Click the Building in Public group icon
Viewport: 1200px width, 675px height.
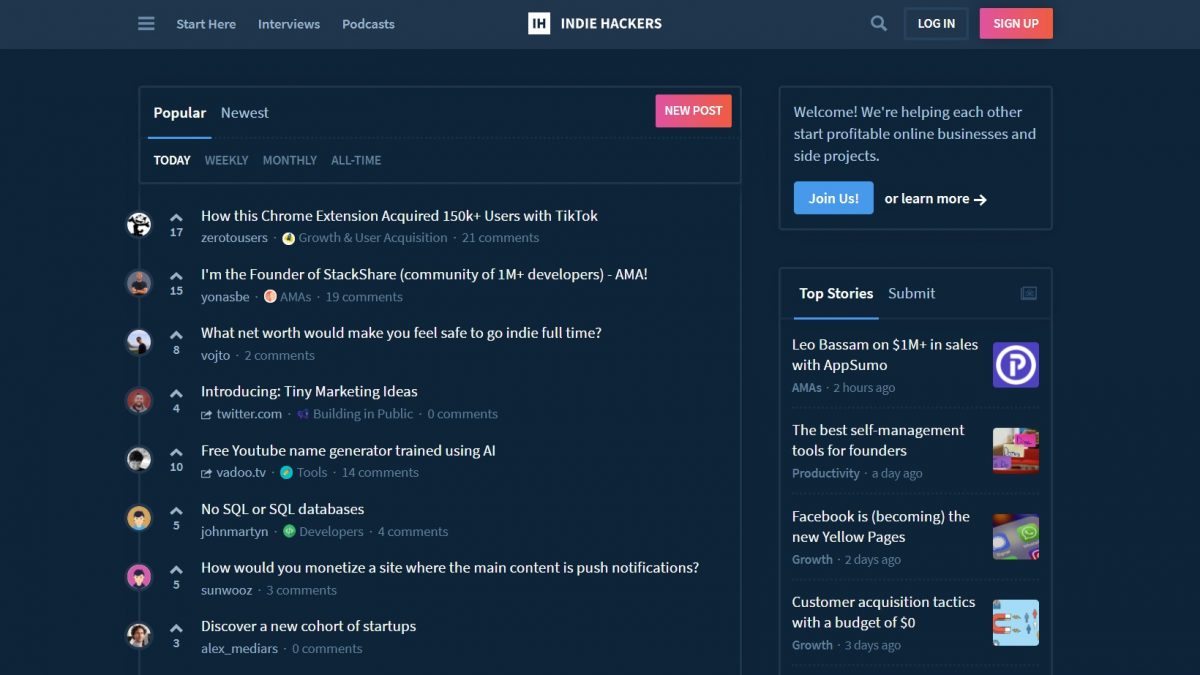tap(303, 414)
